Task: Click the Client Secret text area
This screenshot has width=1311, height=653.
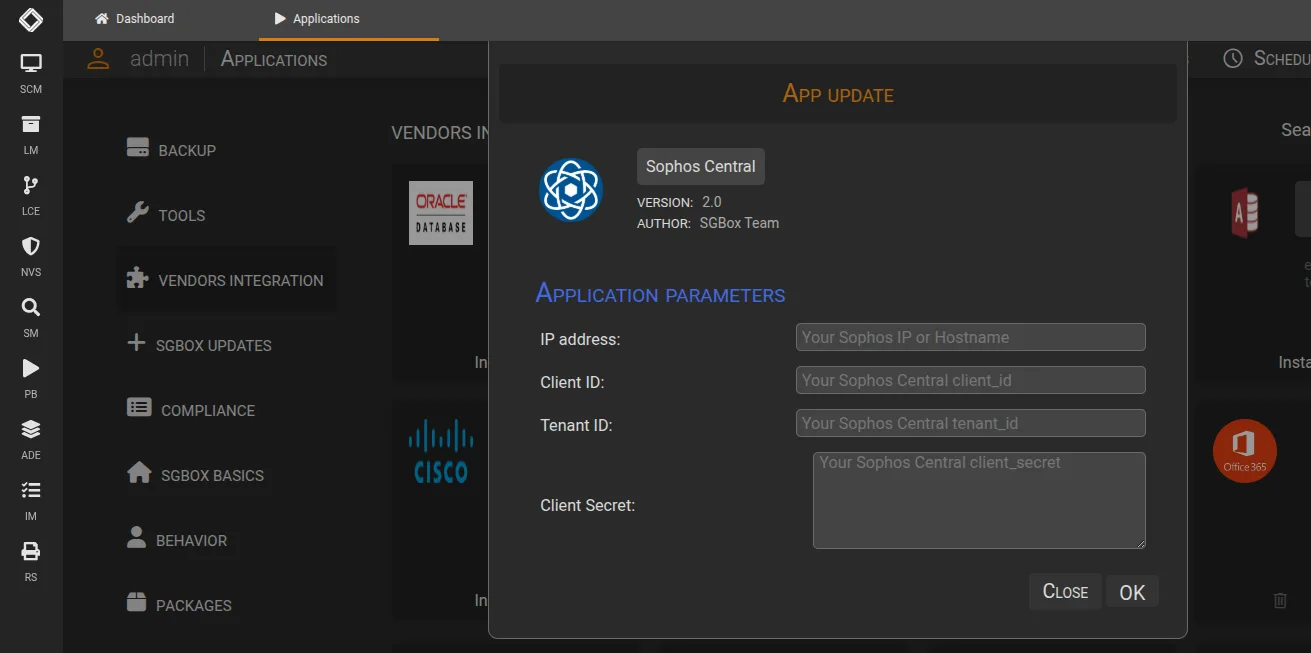Action: coord(978,500)
